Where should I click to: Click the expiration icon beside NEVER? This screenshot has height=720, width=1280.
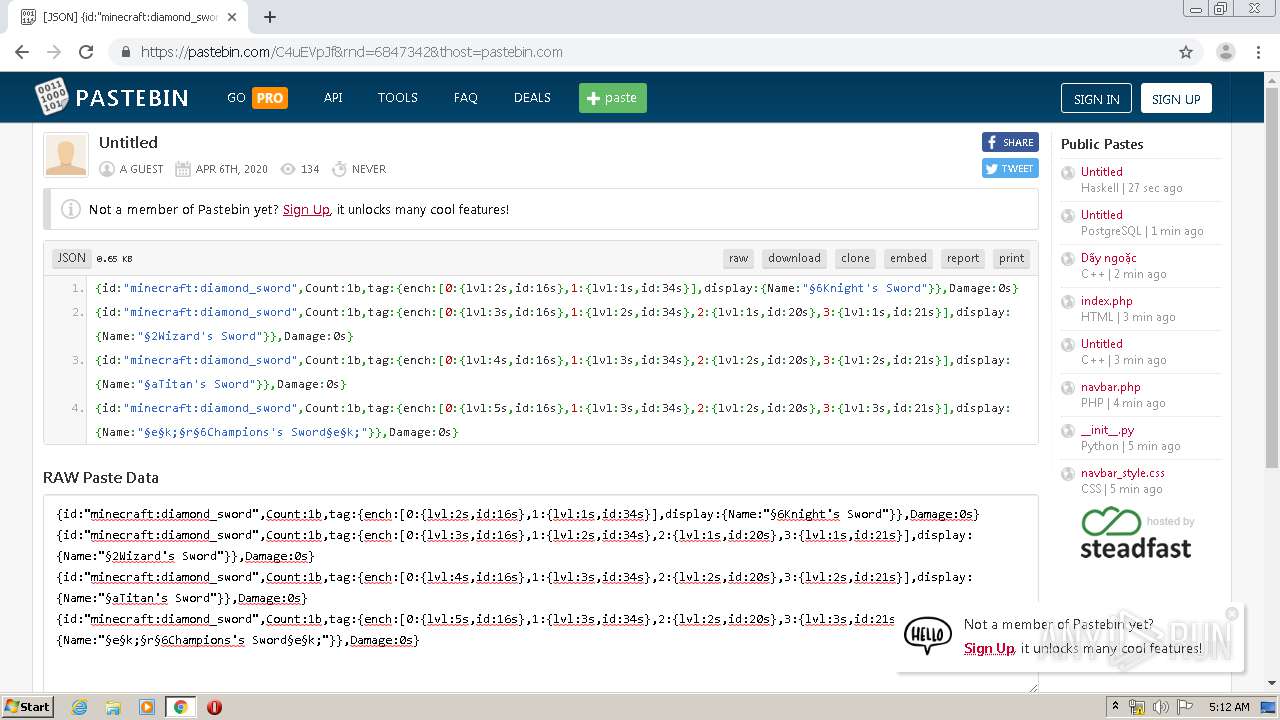pyautogui.click(x=339, y=169)
